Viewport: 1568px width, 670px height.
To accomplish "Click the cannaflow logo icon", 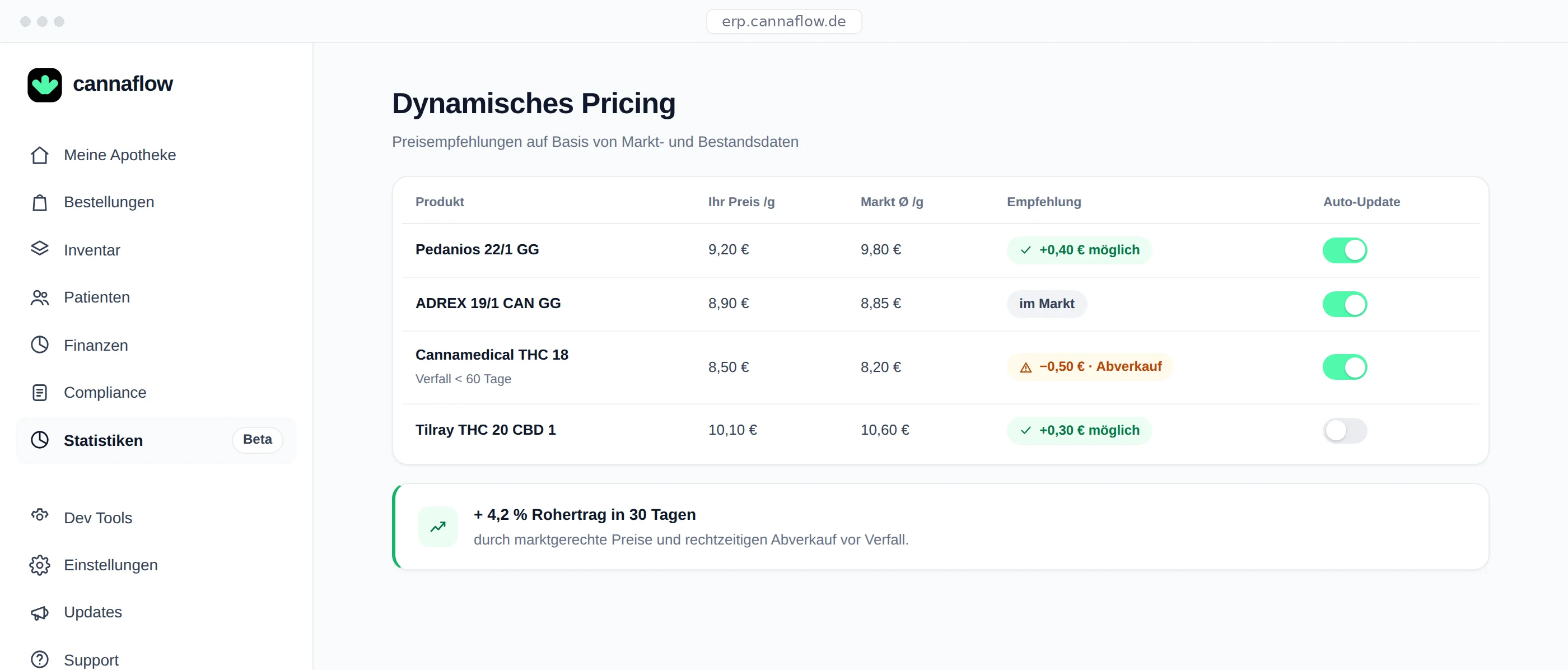I will [44, 85].
